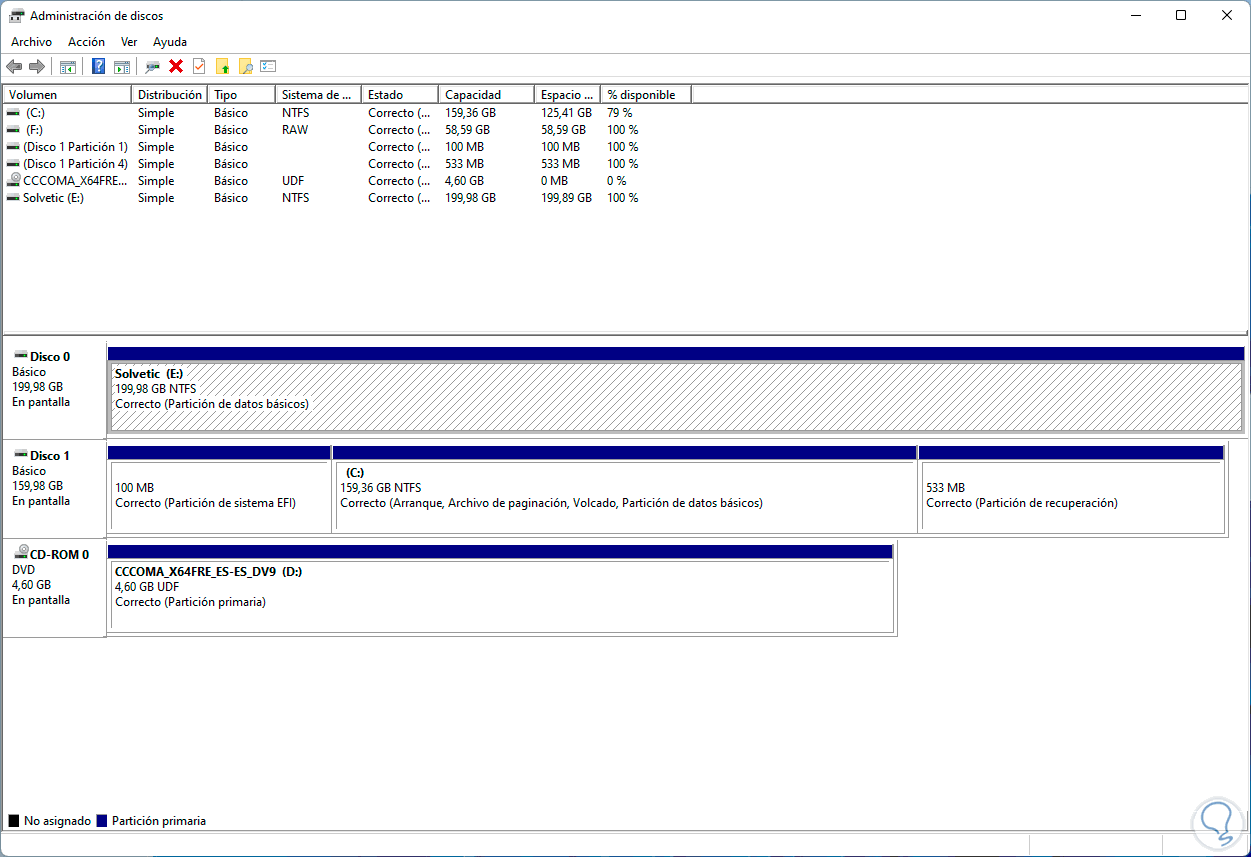This screenshot has width=1251, height=857.
Task: Sort by the % disponible column header
Action: 646,95
